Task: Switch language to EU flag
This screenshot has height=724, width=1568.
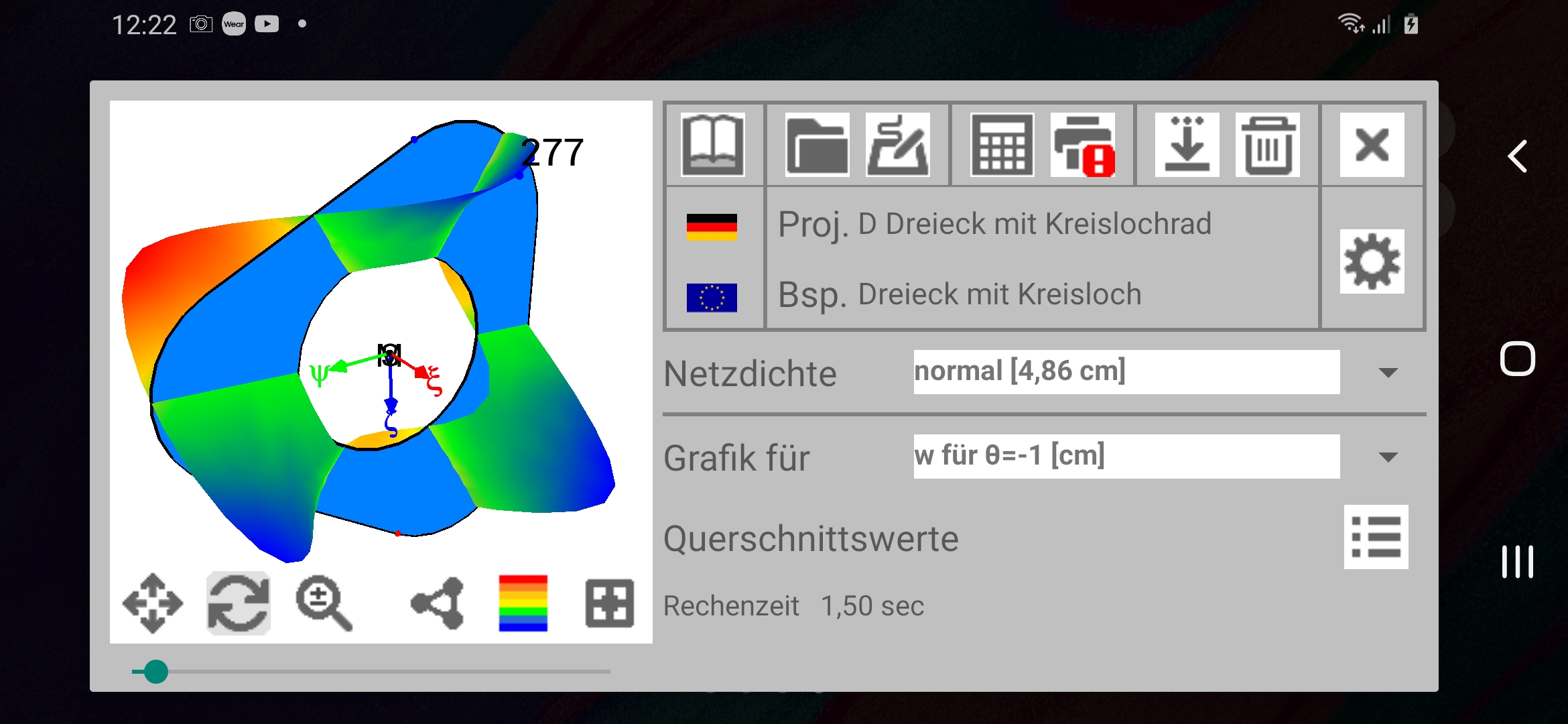Action: [712, 298]
